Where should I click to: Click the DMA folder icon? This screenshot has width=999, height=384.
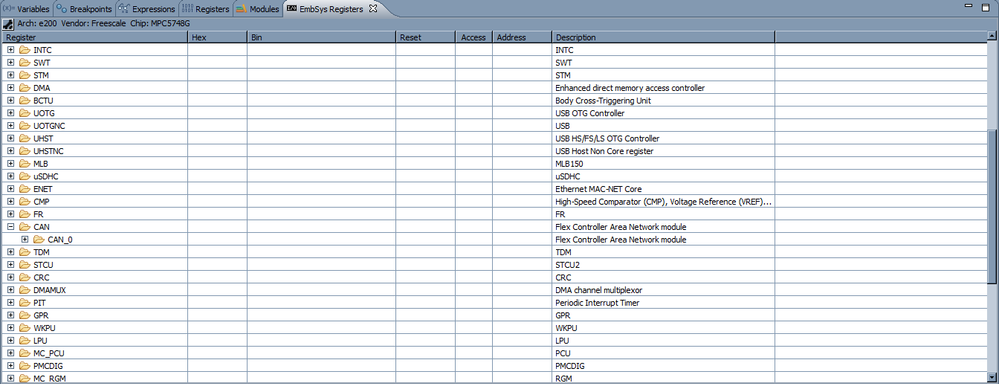tap(25, 87)
